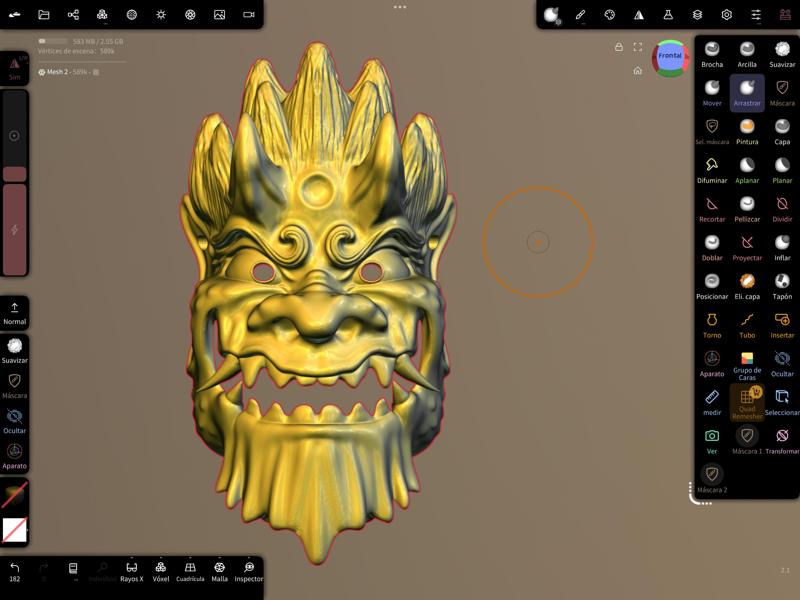This screenshot has width=800, height=600.
Task: Toggle Sim symmetry on left bar
Action: pyautogui.click(x=14, y=69)
